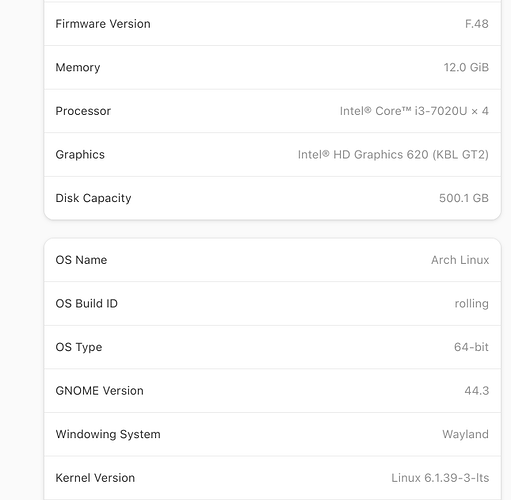The width and height of the screenshot is (511, 500).
Task: Click the 500.1 GB disk value
Action: click(x=464, y=198)
